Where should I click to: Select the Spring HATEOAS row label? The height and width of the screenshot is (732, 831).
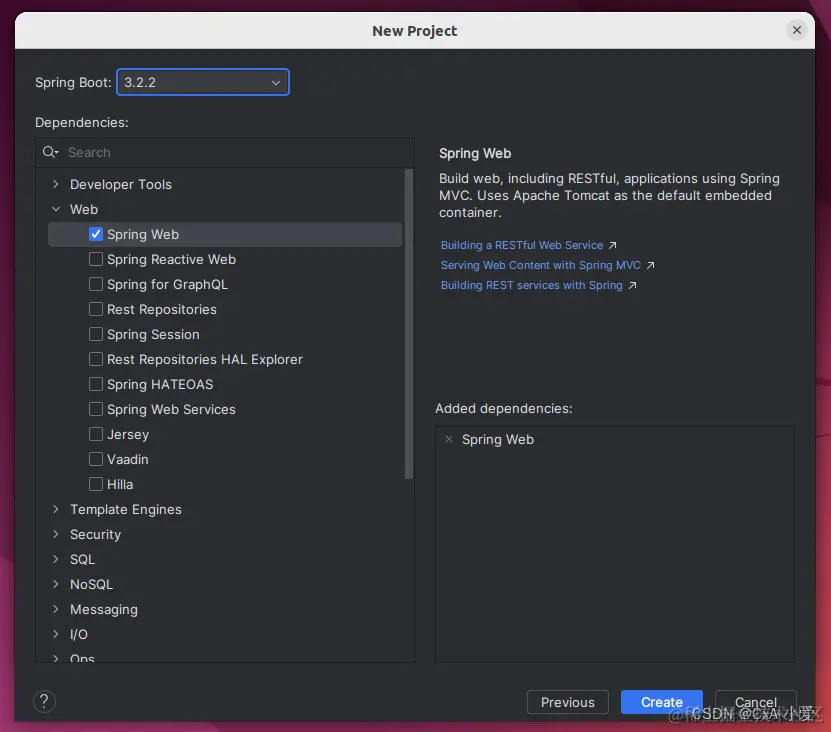(x=160, y=384)
